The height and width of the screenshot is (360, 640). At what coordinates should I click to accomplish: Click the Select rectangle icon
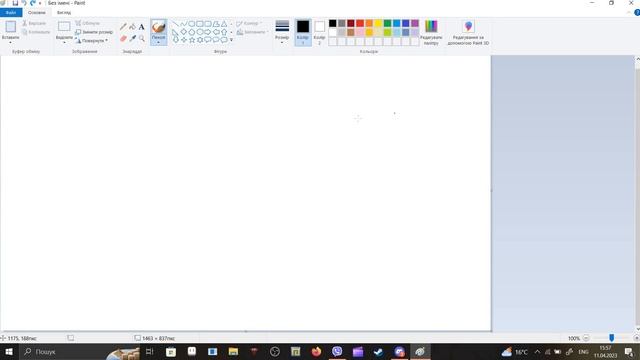tap(64, 27)
